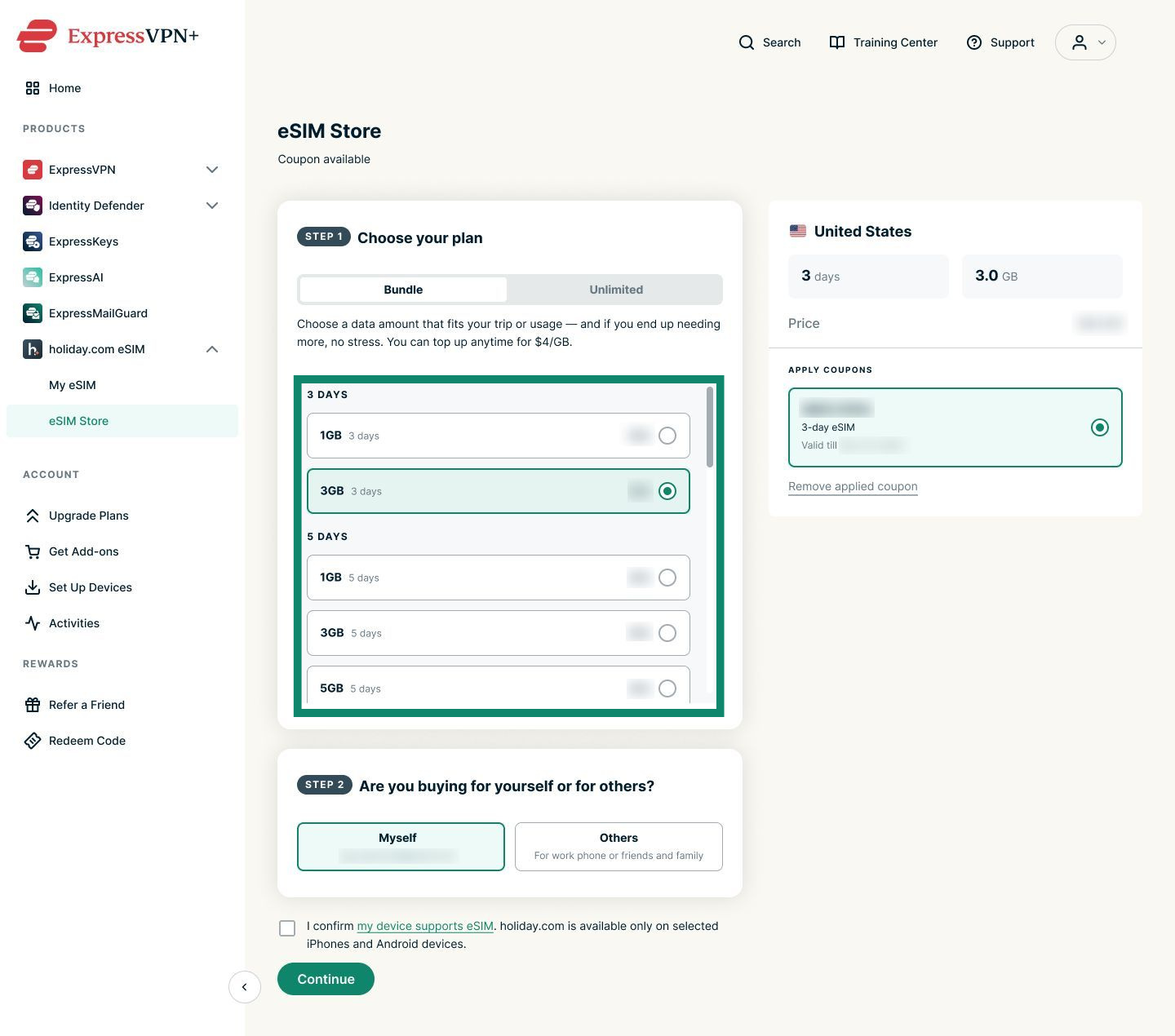Image resolution: width=1175 pixels, height=1036 pixels.
Task: Click the "Coupon available" text
Action: [324, 159]
